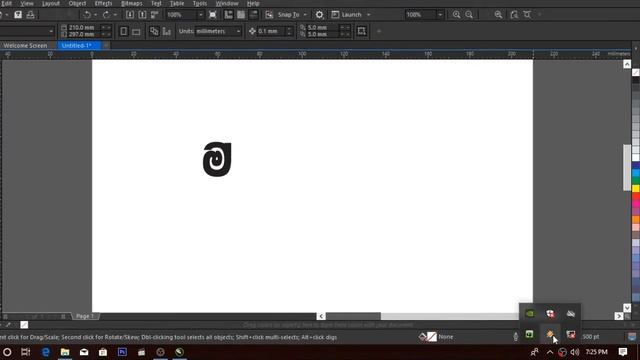Select Portrait page orientation
The width and height of the screenshot is (640, 360).
124,31
